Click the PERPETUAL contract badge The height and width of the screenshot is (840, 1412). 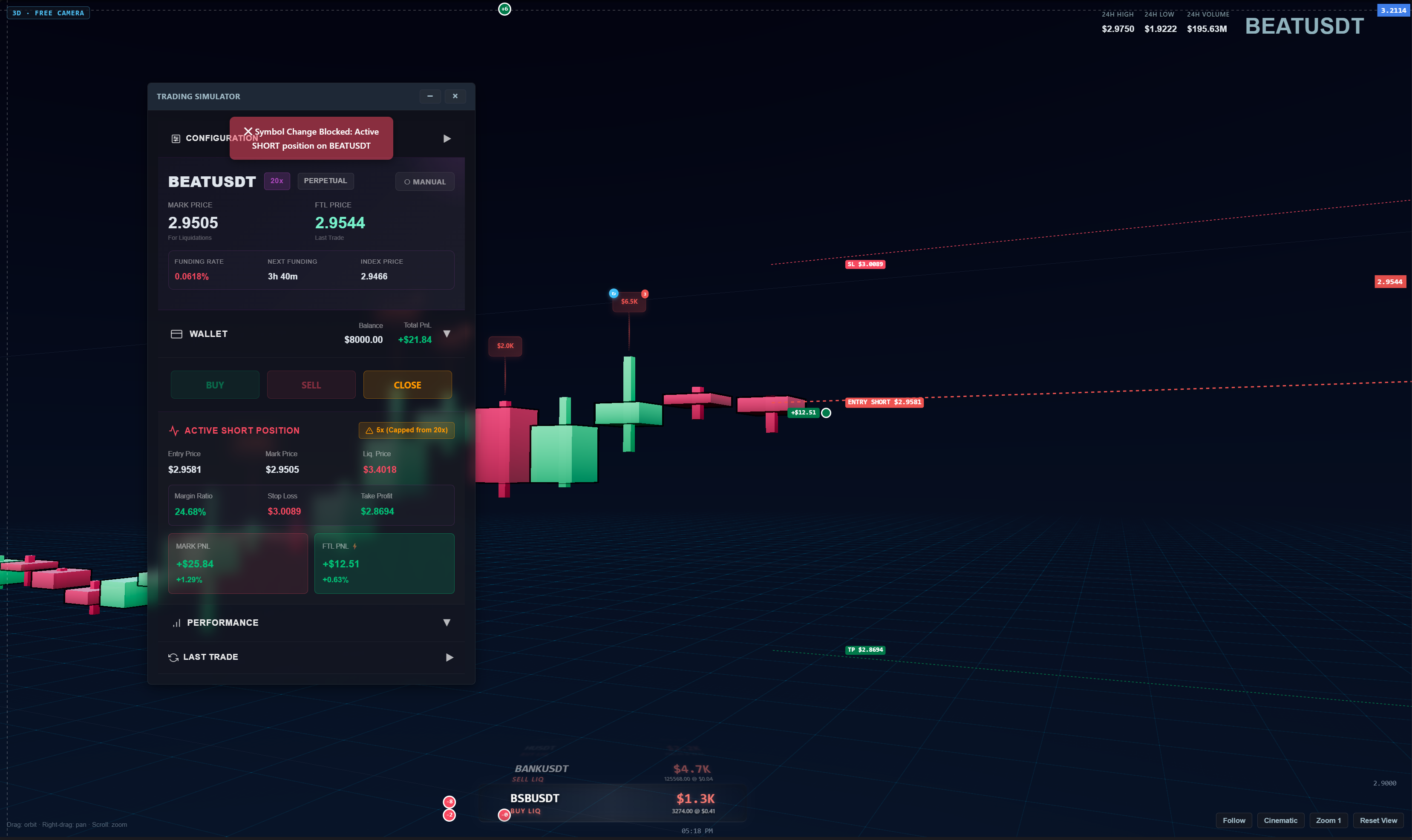tap(326, 181)
